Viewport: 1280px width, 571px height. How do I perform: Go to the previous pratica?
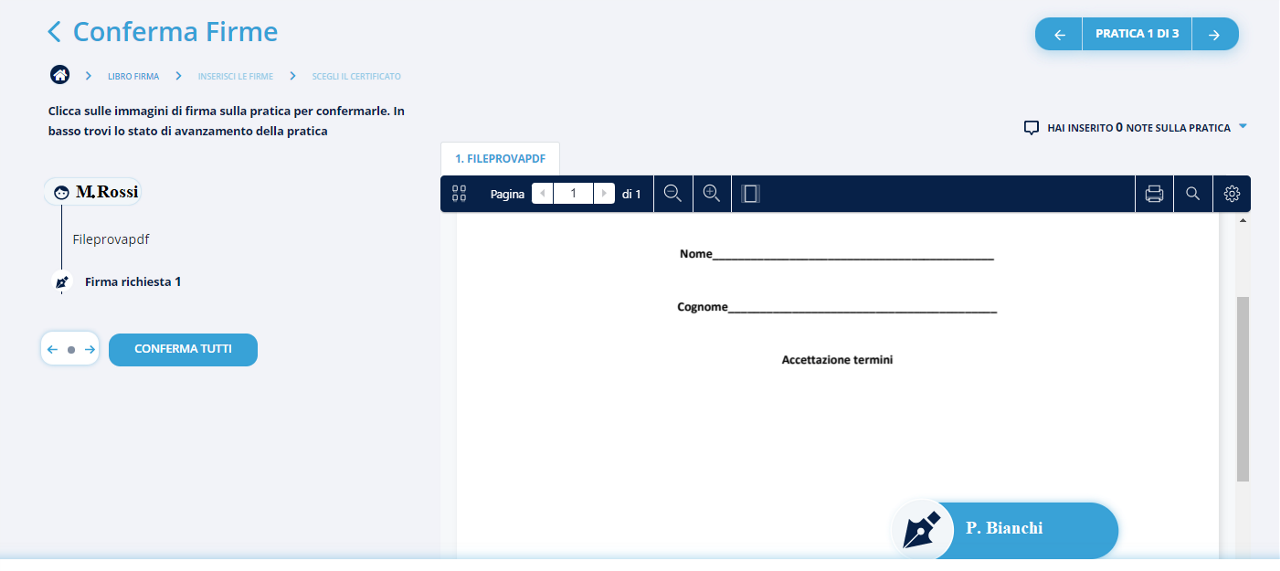coord(1060,34)
